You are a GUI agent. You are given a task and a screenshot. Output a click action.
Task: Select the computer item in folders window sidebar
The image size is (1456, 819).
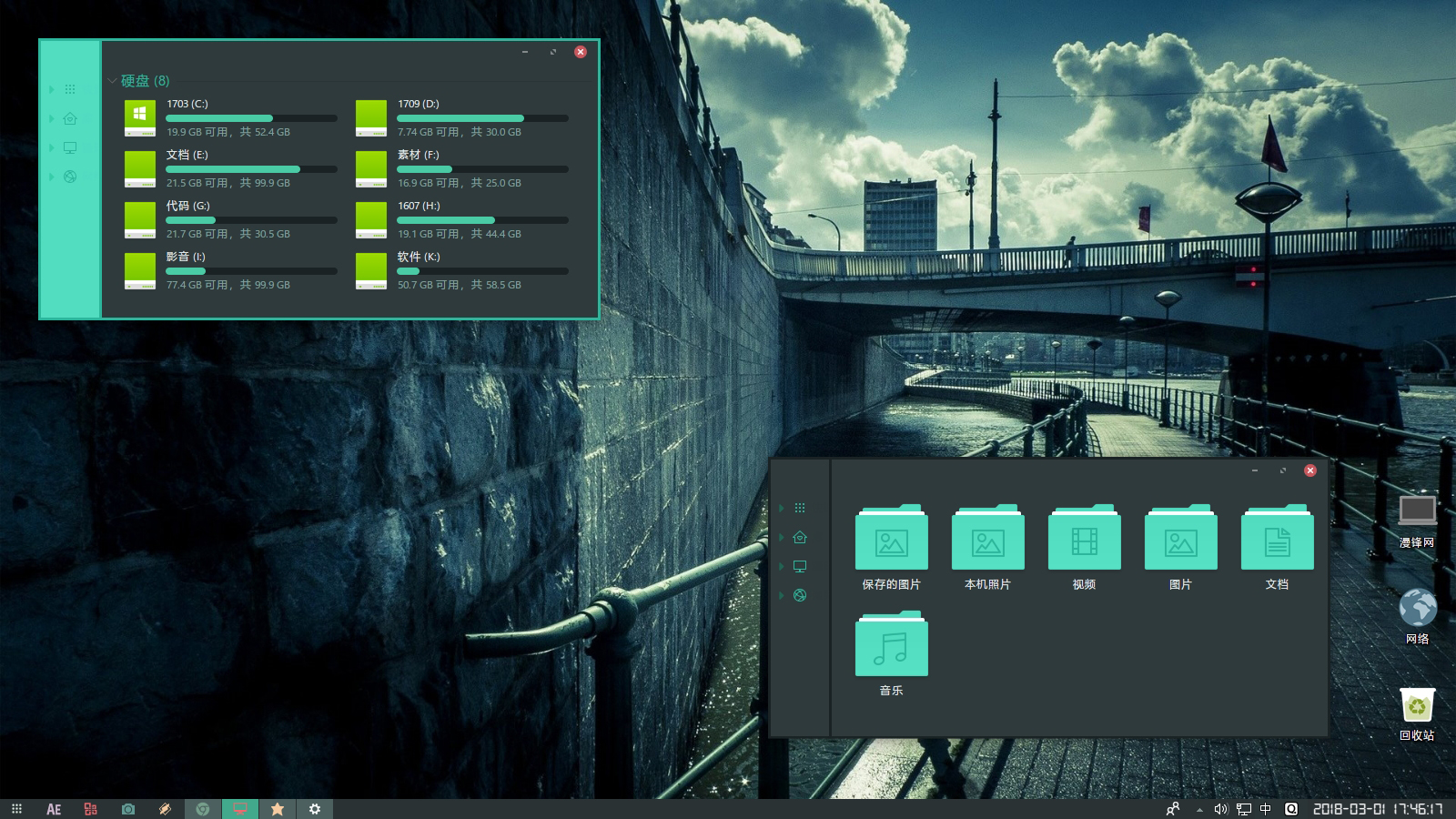point(800,566)
